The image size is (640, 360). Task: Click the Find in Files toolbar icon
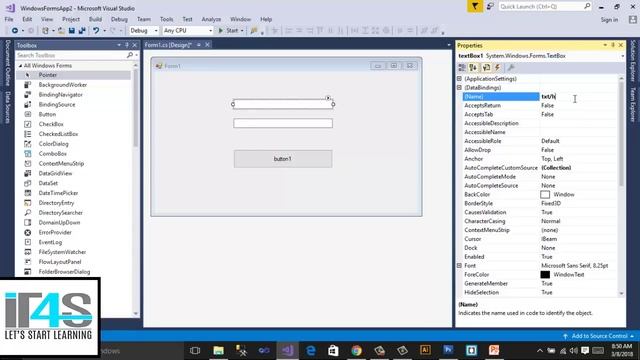[254, 31]
